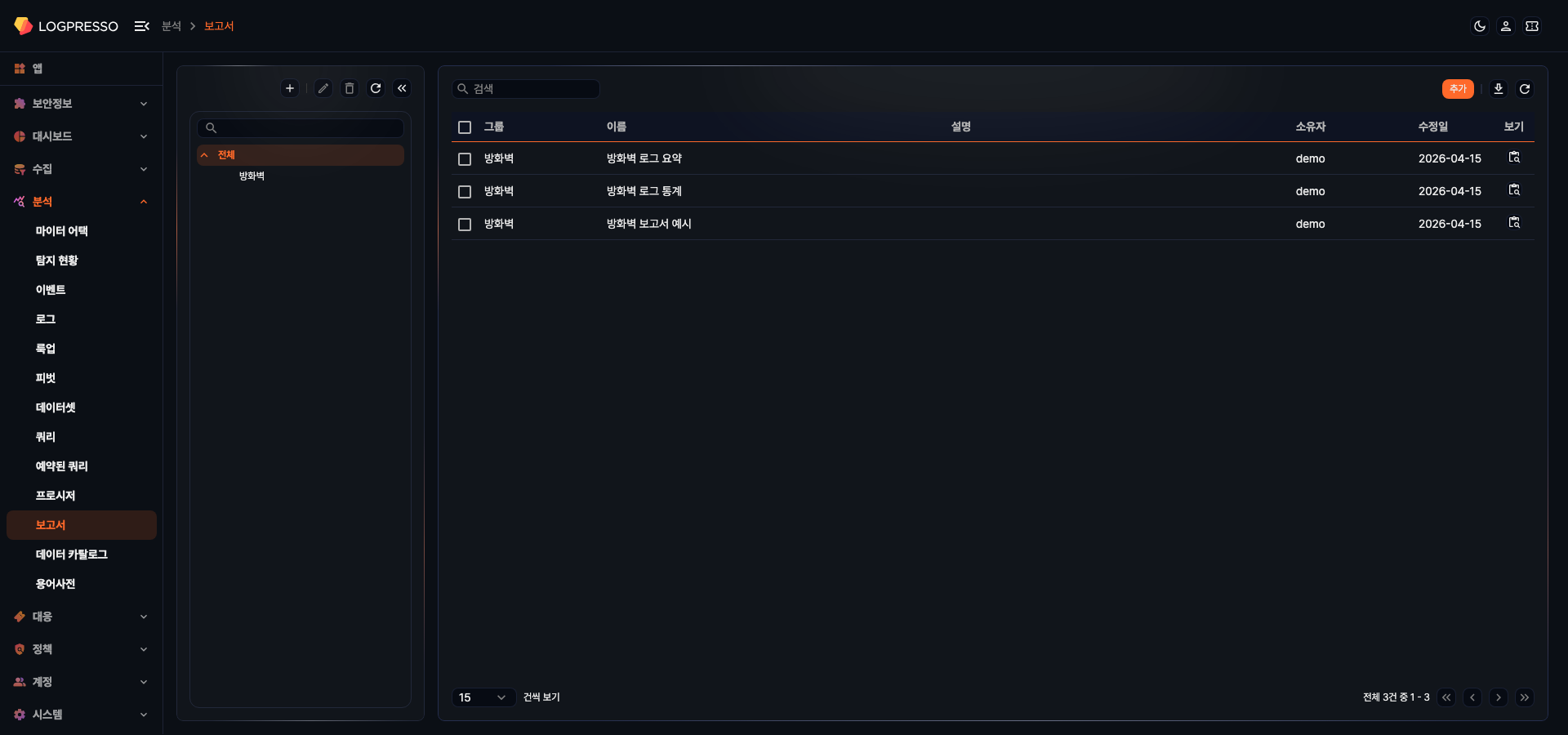The width and height of the screenshot is (1568, 735).
Task: Open the user account icon at top right
Action: click(1505, 25)
